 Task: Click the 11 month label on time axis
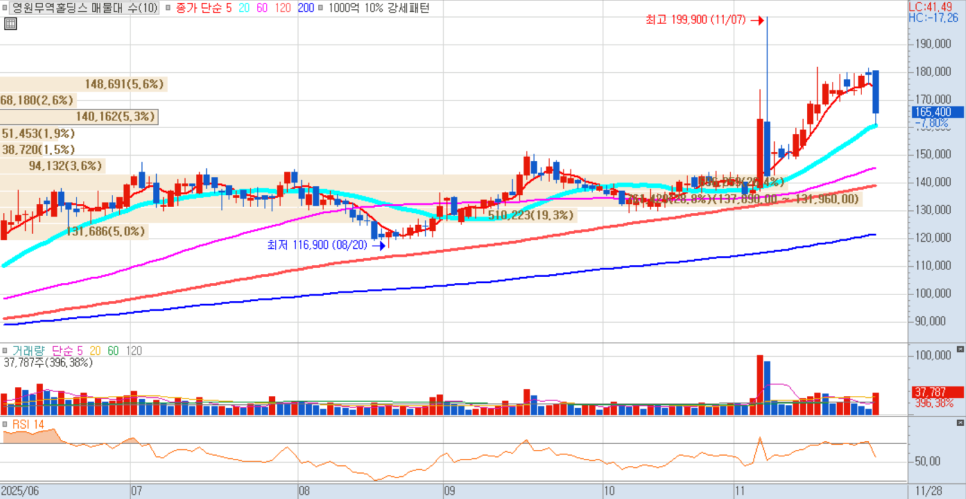tap(741, 491)
